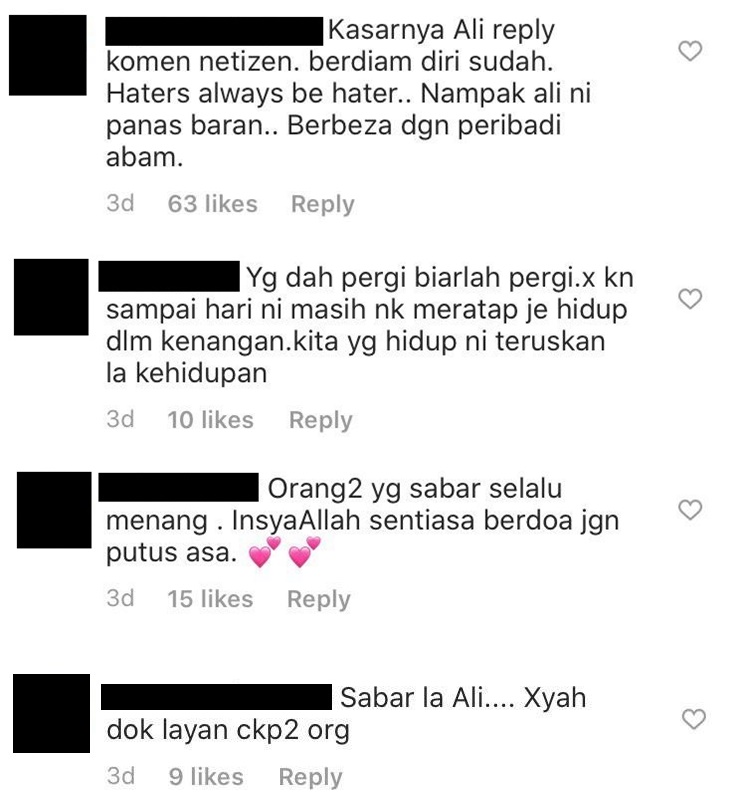This screenshot has height=812, width=746.
Task: Open second commenter's profile picture
Action: coord(51,297)
